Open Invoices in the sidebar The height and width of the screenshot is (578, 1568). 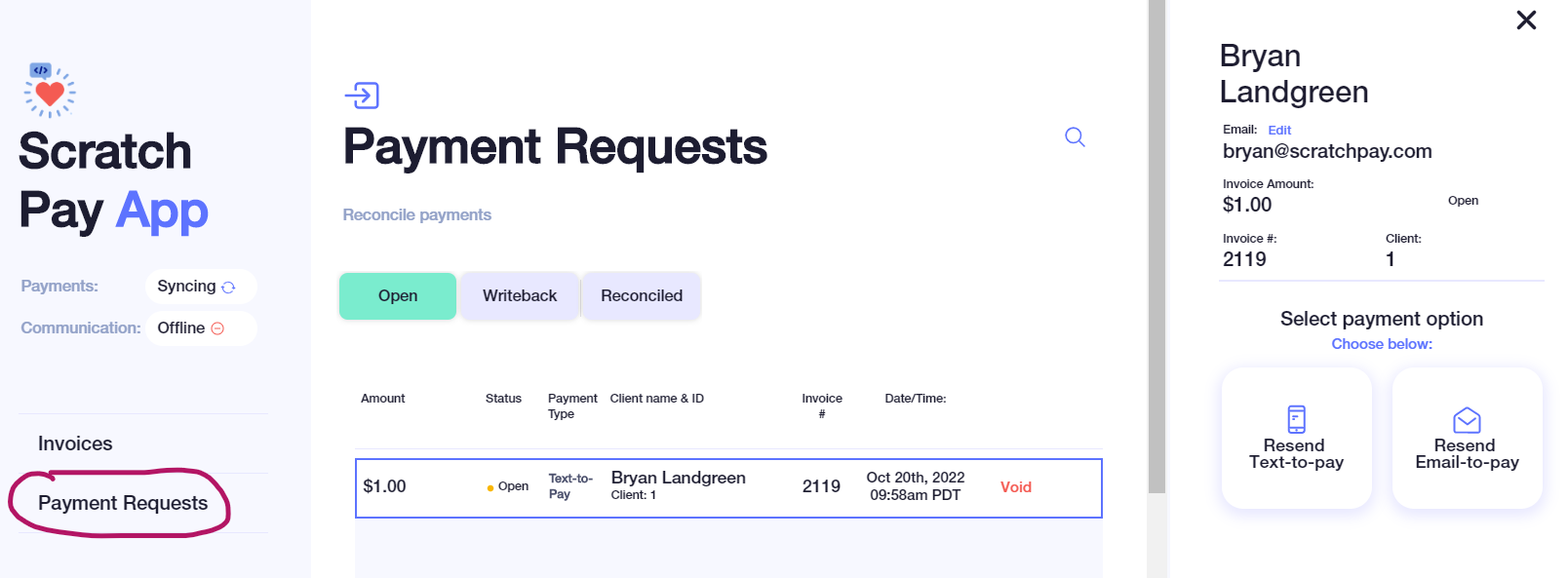click(x=75, y=443)
